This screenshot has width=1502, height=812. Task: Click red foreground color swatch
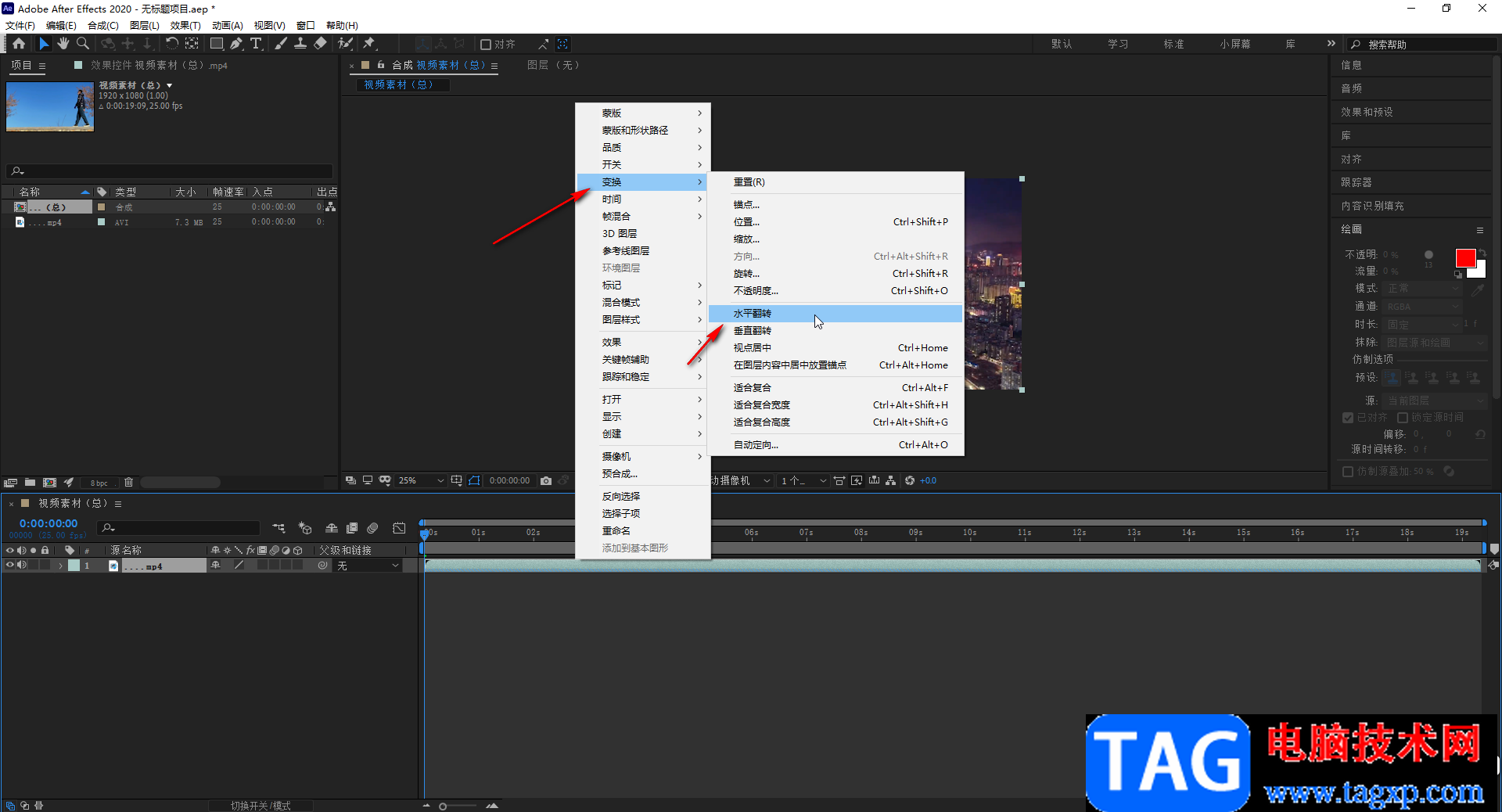[x=1465, y=258]
